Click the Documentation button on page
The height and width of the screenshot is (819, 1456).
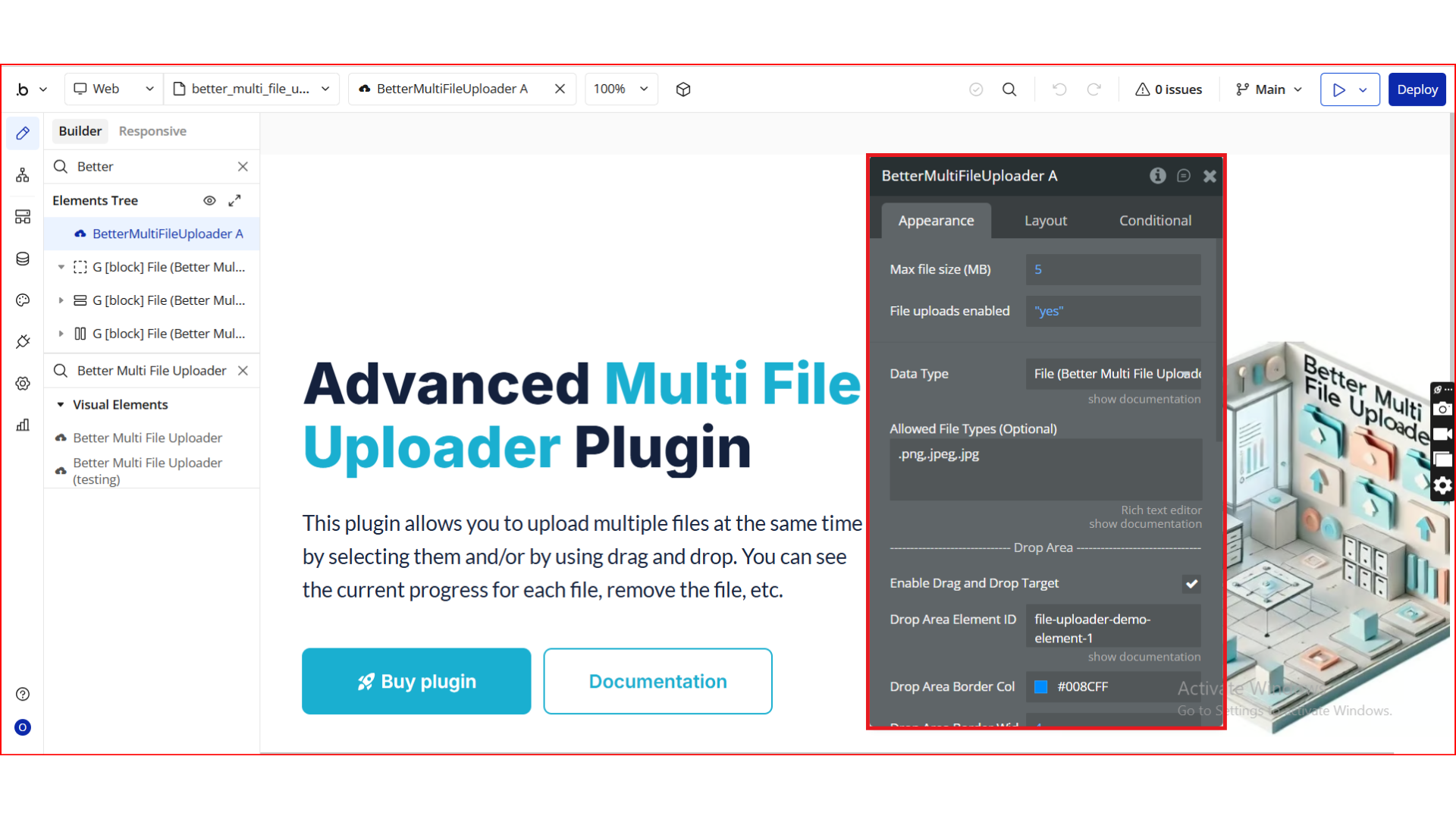pos(657,681)
